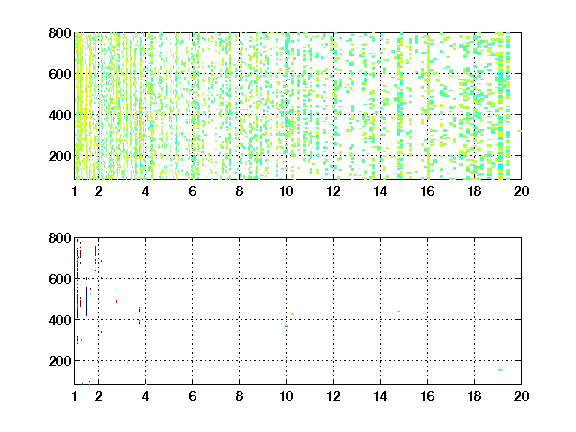
Task: Select x-axis tick label 8 in top plot
Action: [x=240, y=191]
